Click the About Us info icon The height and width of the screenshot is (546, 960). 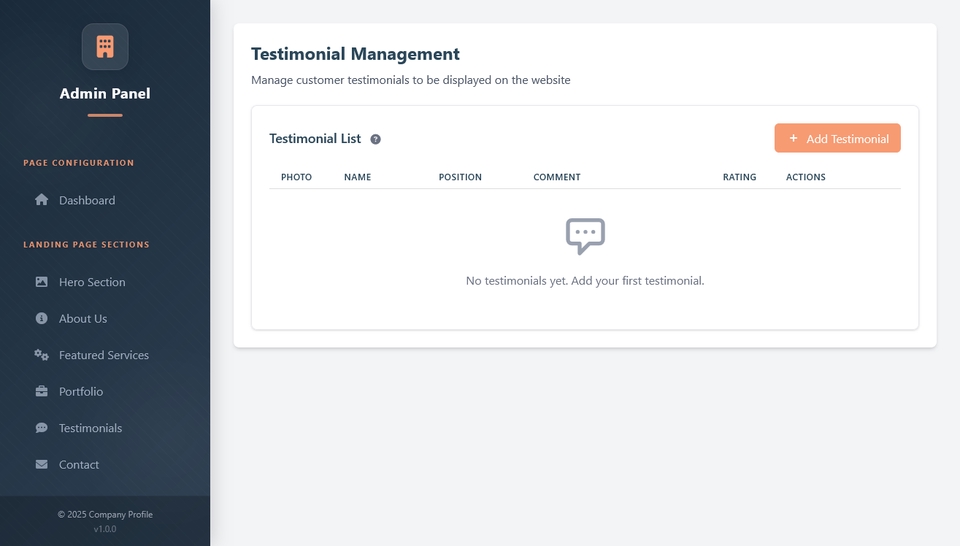42,319
